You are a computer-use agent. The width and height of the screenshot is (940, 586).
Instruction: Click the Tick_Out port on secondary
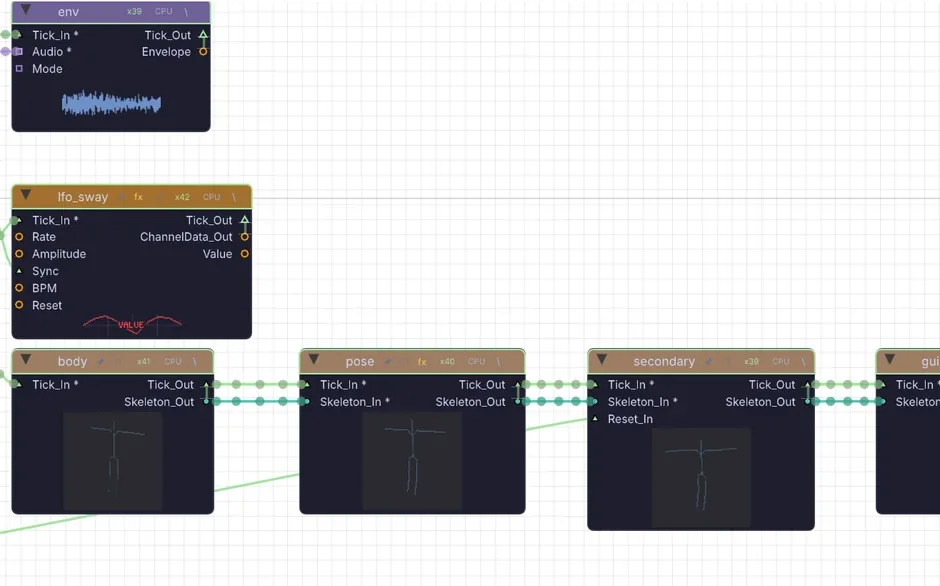(x=808, y=384)
